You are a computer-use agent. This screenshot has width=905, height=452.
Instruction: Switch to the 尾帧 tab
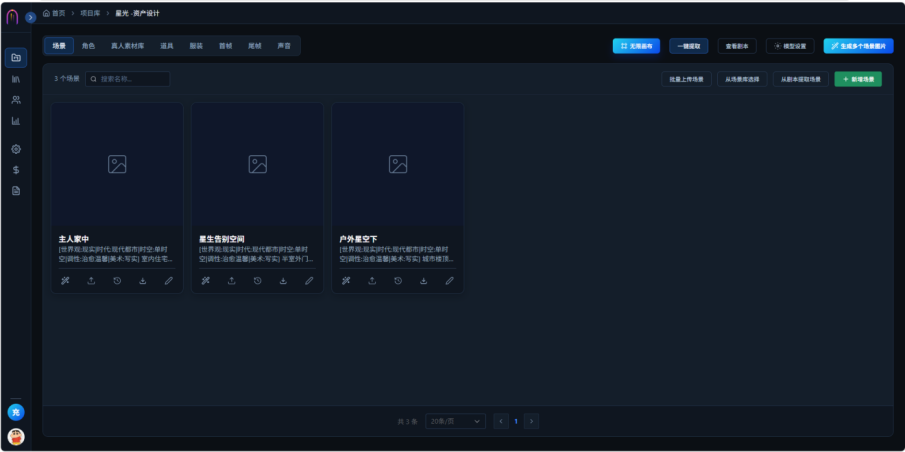[x=255, y=46]
